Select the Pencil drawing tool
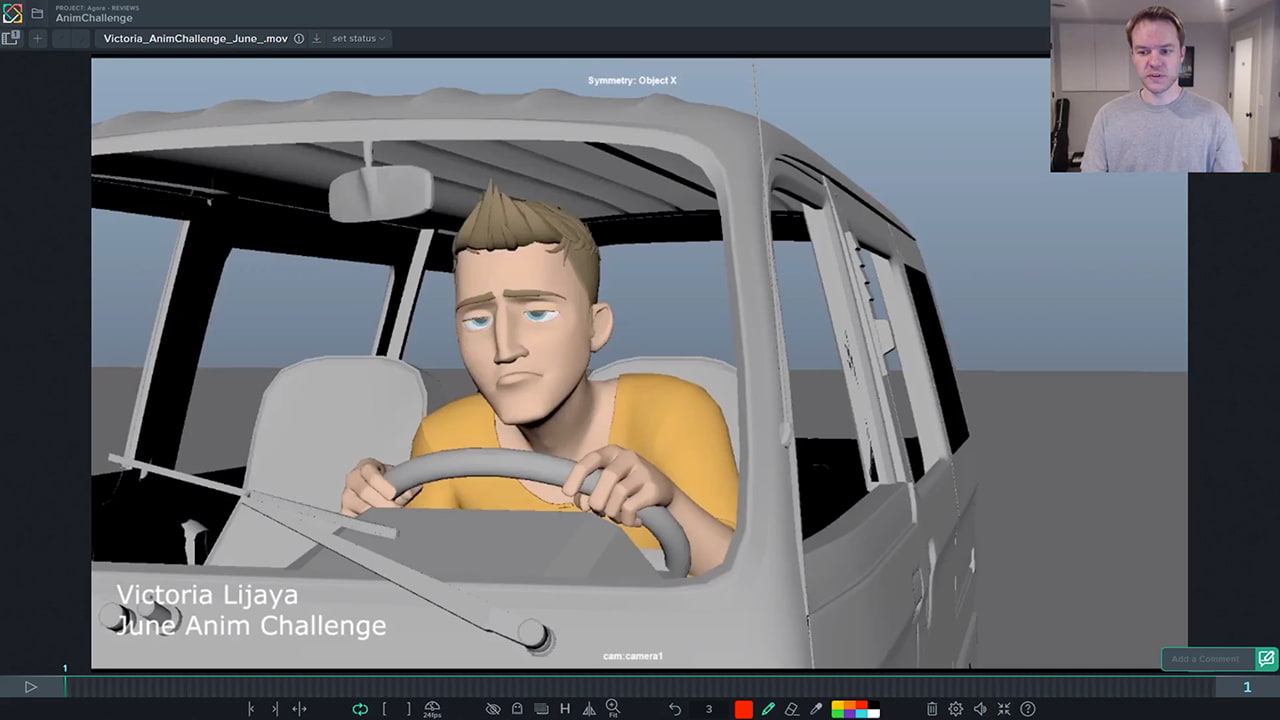 (768, 708)
